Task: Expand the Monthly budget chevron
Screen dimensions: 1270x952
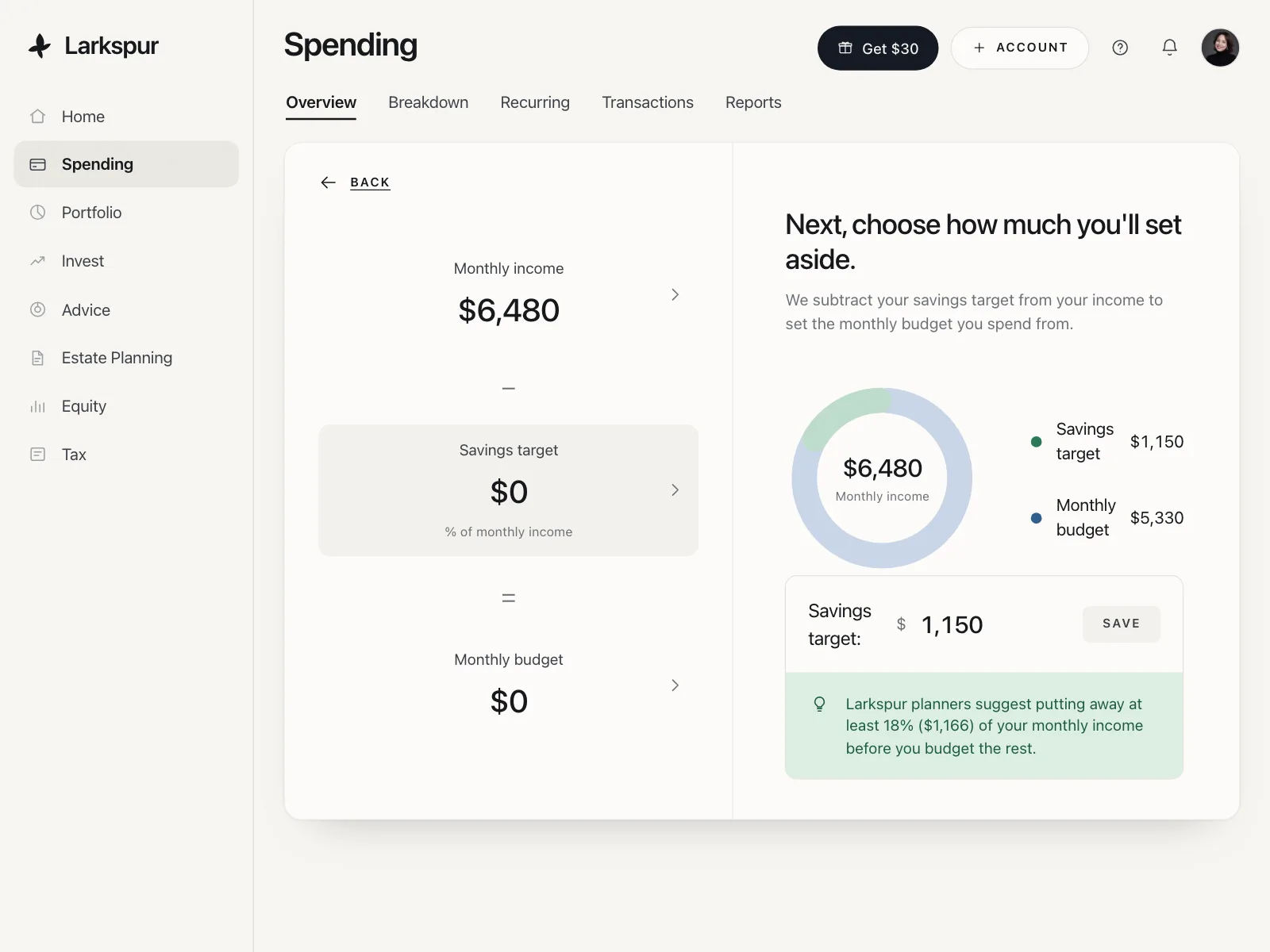Action: [675, 685]
